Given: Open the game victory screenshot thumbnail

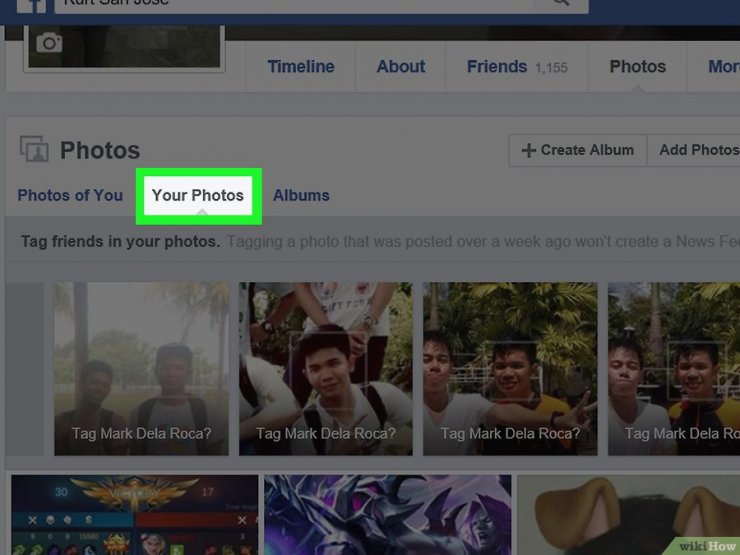Looking at the screenshot, I should 135,515.
